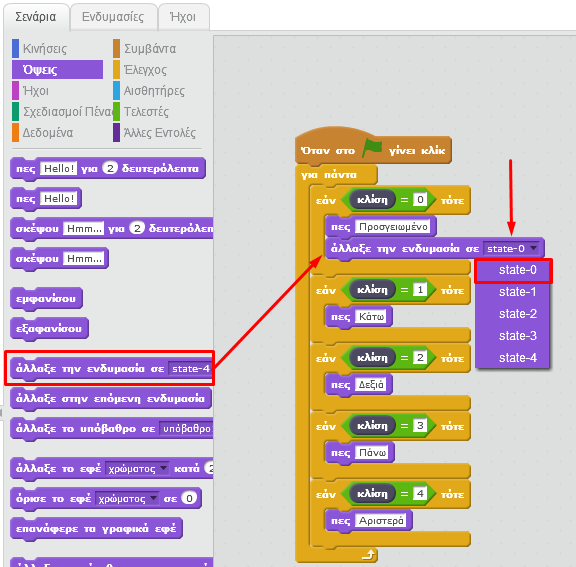Choose state-0 from the costume list

(513, 270)
